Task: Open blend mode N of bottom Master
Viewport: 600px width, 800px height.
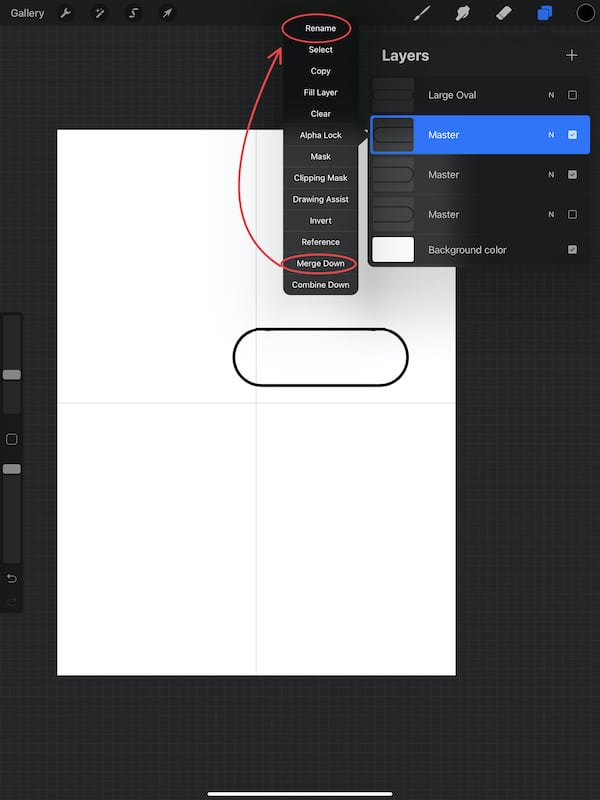Action: click(x=551, y=214)
